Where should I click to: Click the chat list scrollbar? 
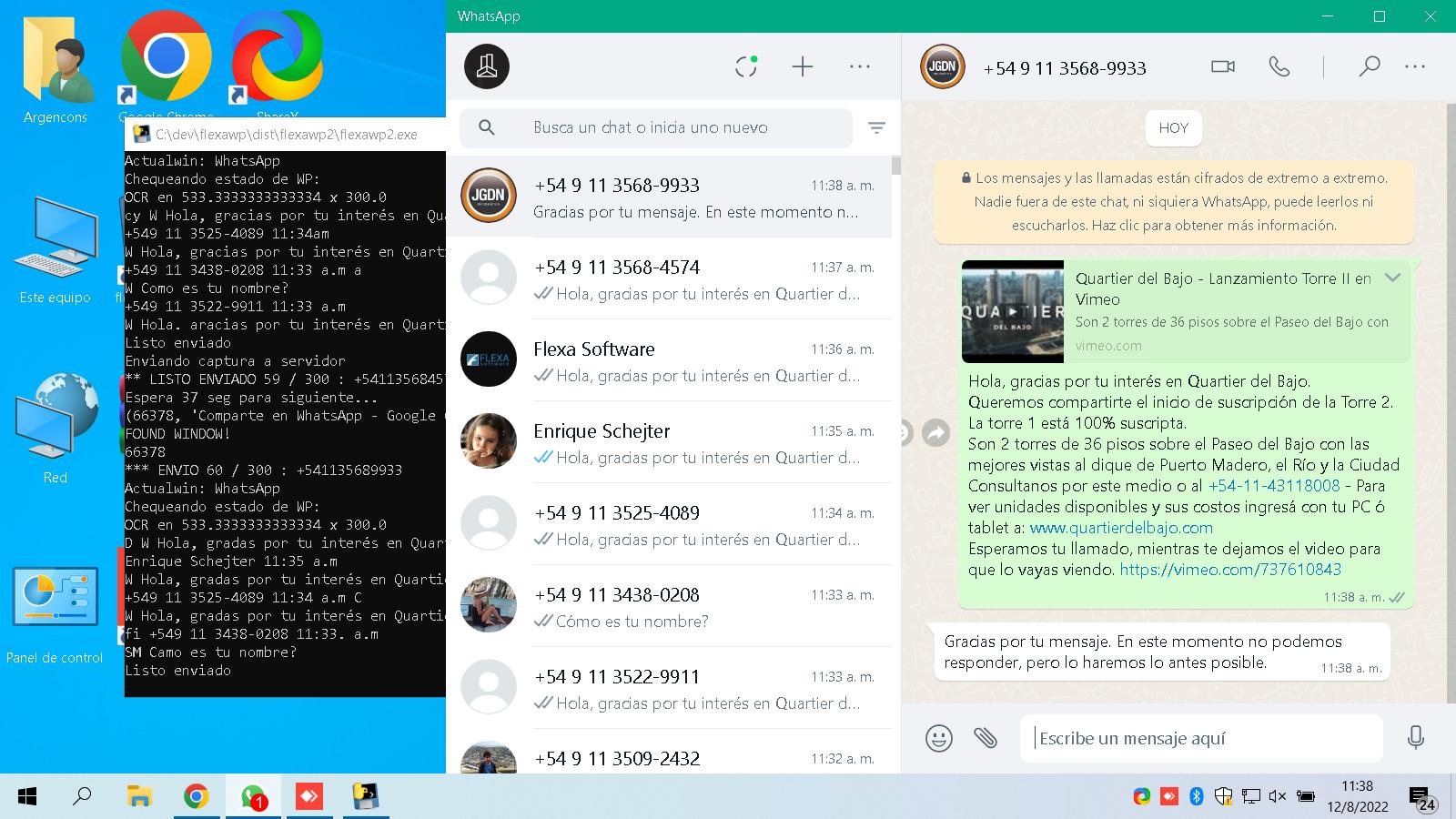pos(896,166)
